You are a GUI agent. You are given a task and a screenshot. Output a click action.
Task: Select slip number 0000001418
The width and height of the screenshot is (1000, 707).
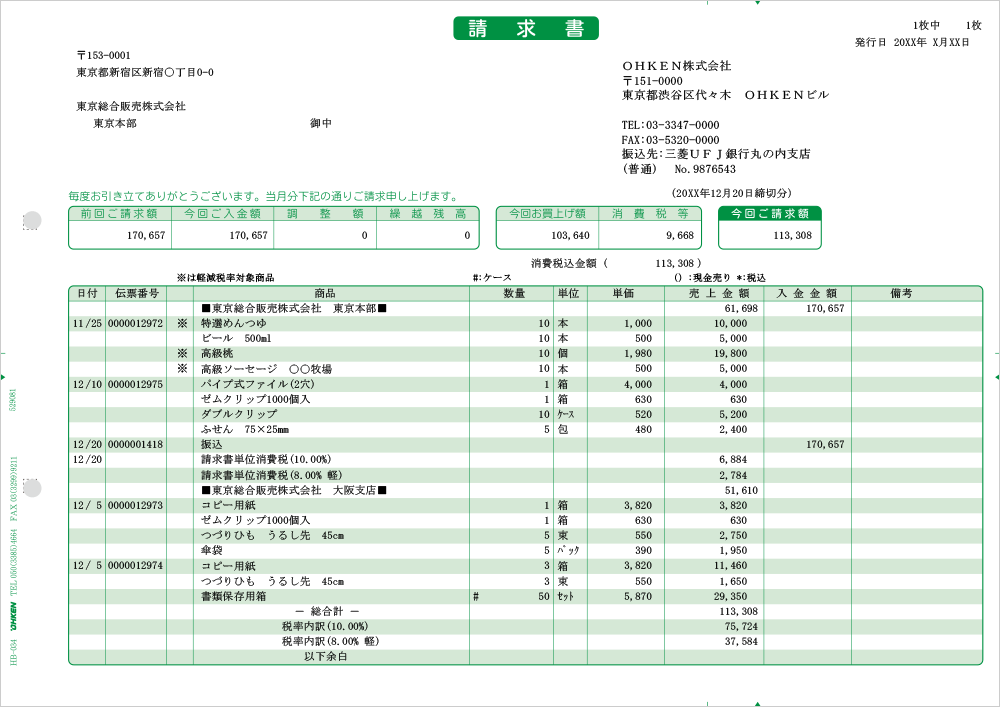(x=135, y=444)
